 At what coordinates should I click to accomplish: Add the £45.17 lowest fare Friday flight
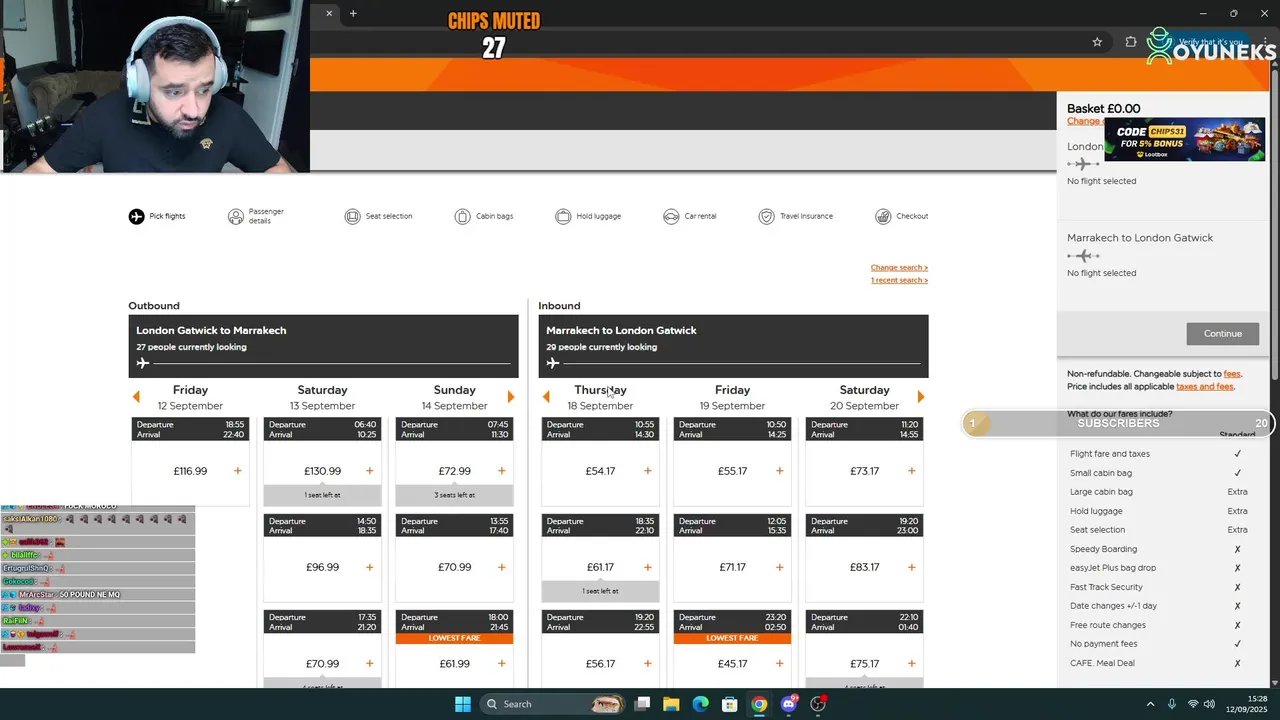coord(779,663)
